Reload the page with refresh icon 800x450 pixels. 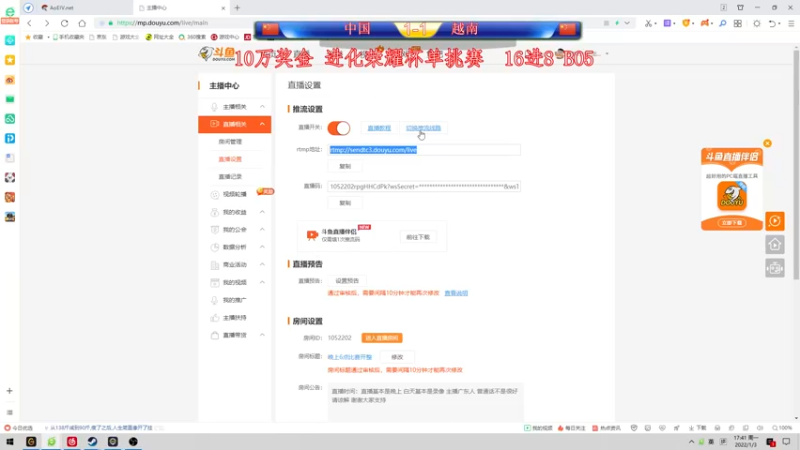tap(64, 23)
